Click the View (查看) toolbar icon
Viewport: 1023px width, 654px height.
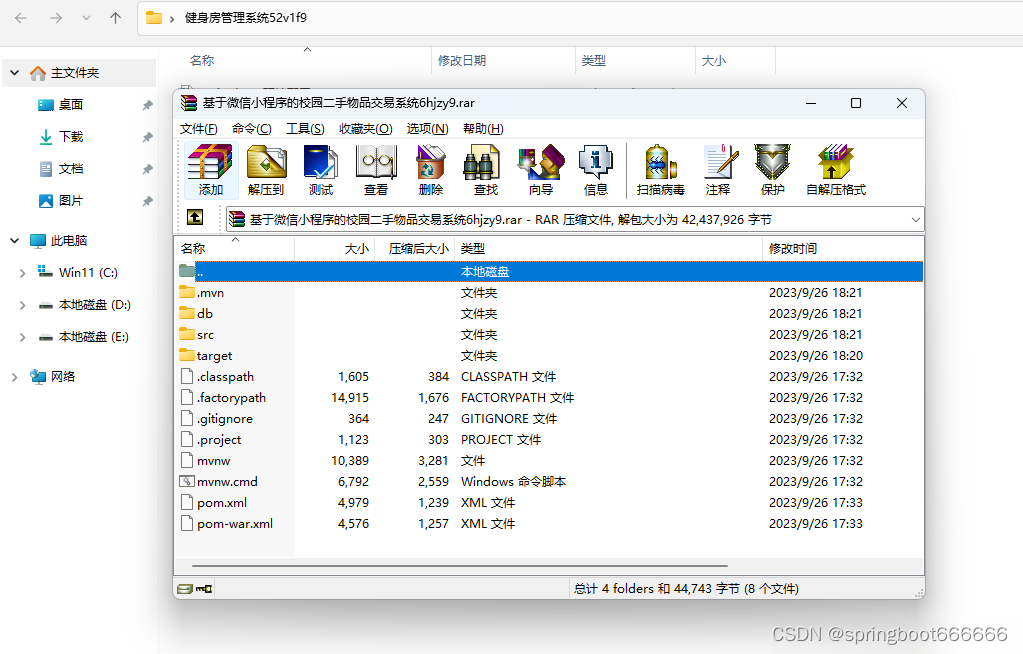[376, 170]
